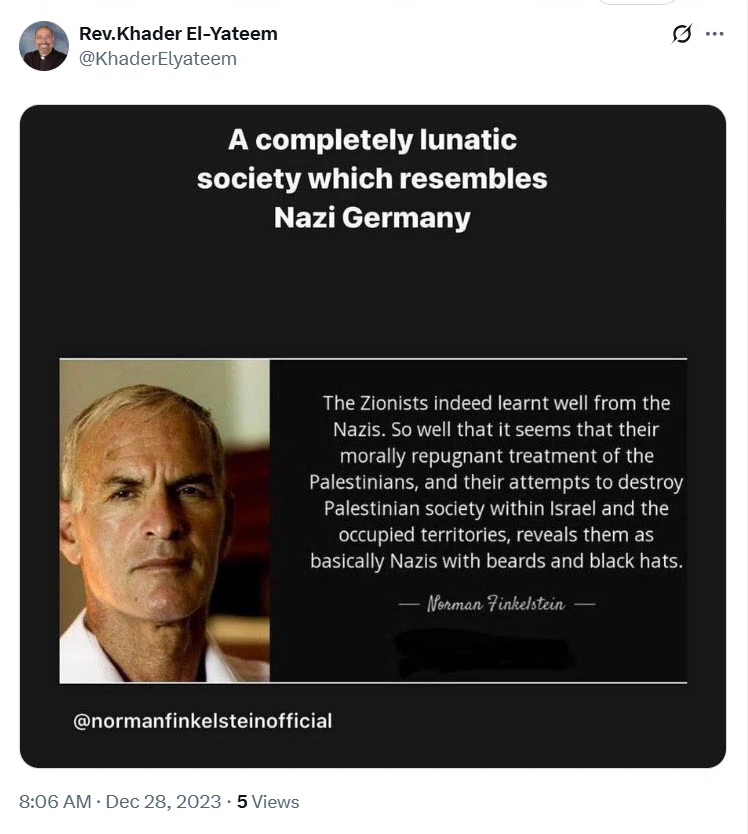Click the word 'Nazi Germany' in headline

[x=372, y=218]
